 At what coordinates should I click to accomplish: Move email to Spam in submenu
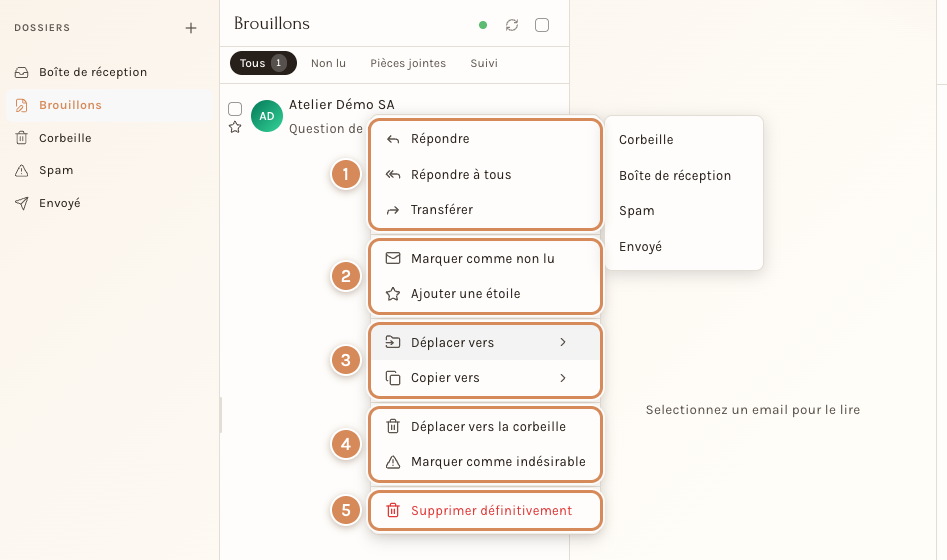684,211
